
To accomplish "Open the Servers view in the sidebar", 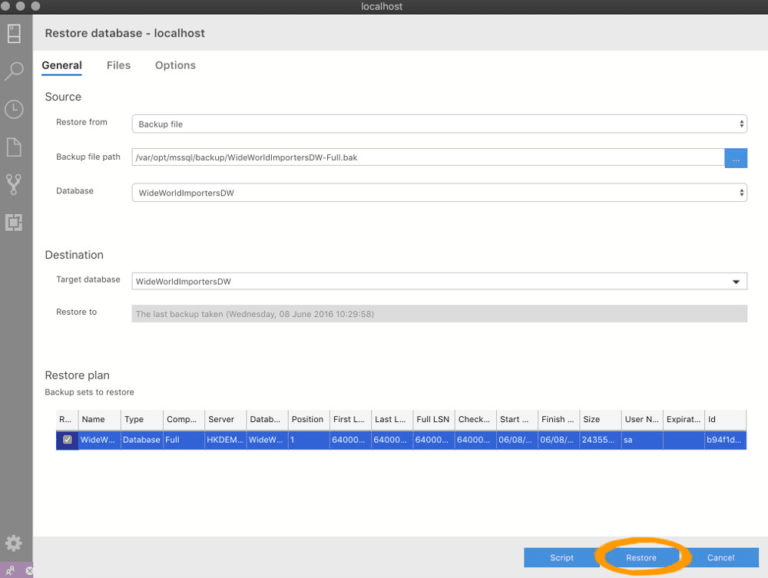I will (x=14, y=33).
